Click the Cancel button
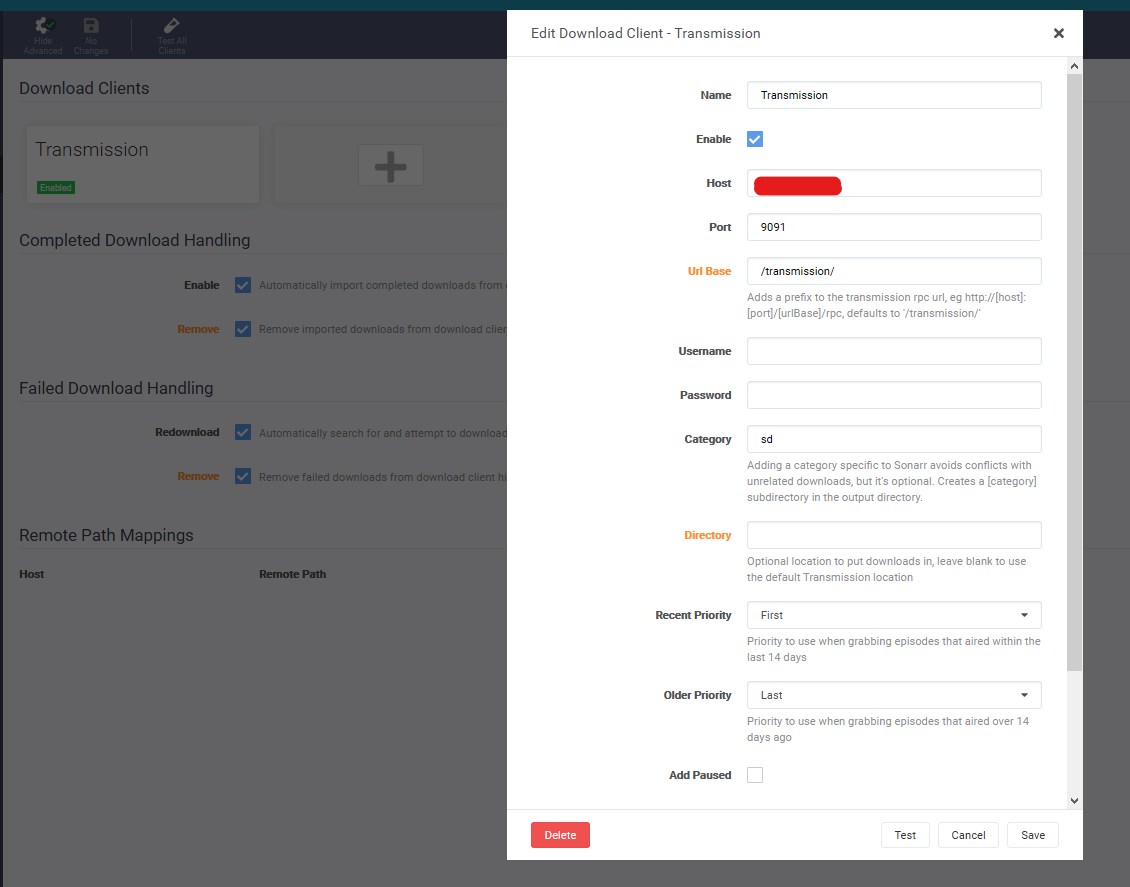The height and width of the screenshot is (887, 1130). 968,835
